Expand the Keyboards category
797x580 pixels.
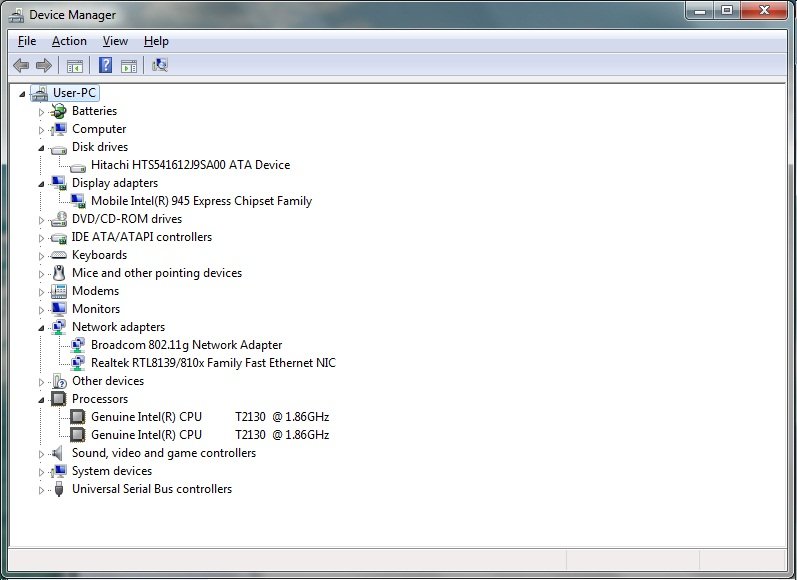click(x=42, y=255)
